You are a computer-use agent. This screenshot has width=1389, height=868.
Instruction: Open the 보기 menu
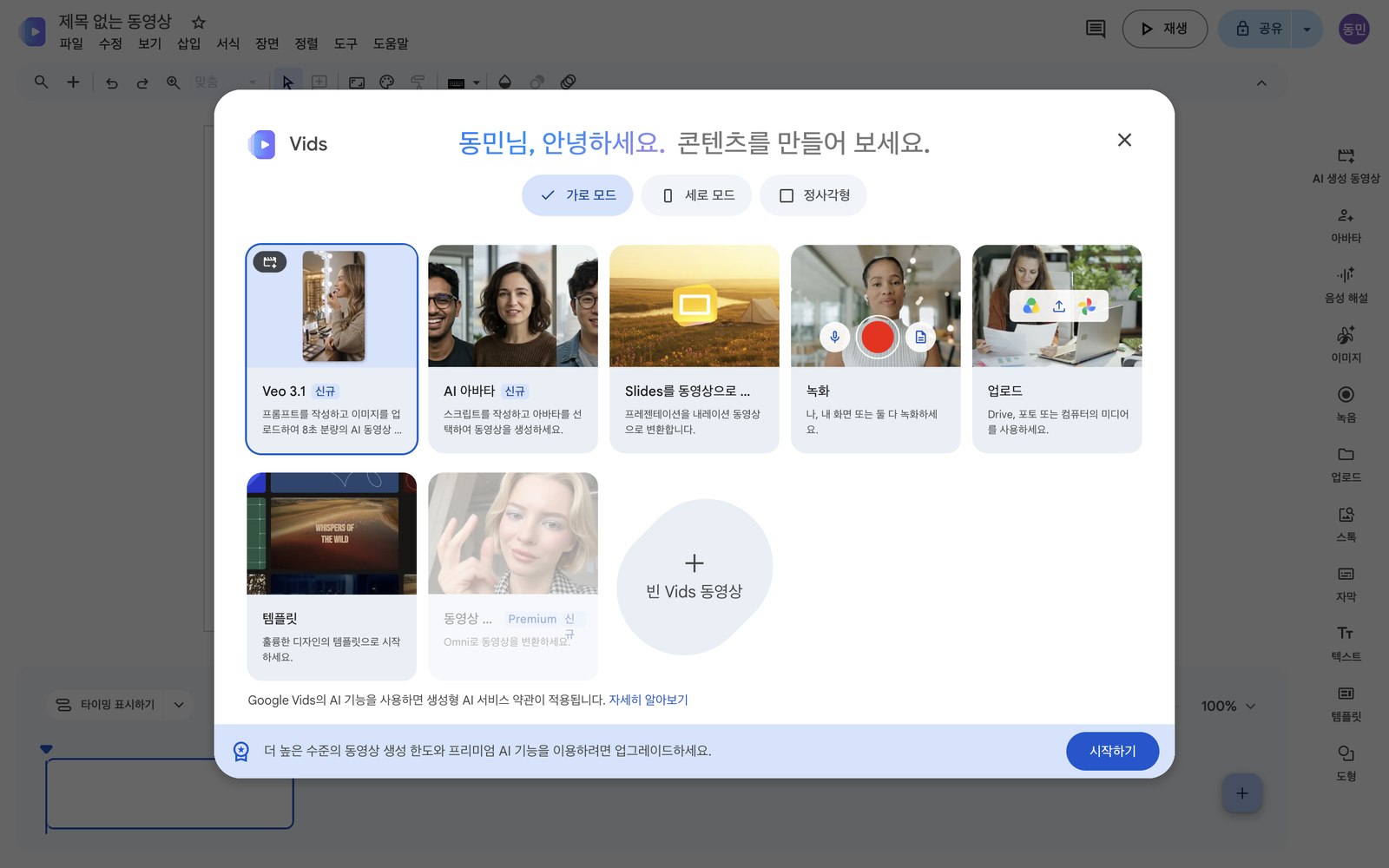[149, 43]
